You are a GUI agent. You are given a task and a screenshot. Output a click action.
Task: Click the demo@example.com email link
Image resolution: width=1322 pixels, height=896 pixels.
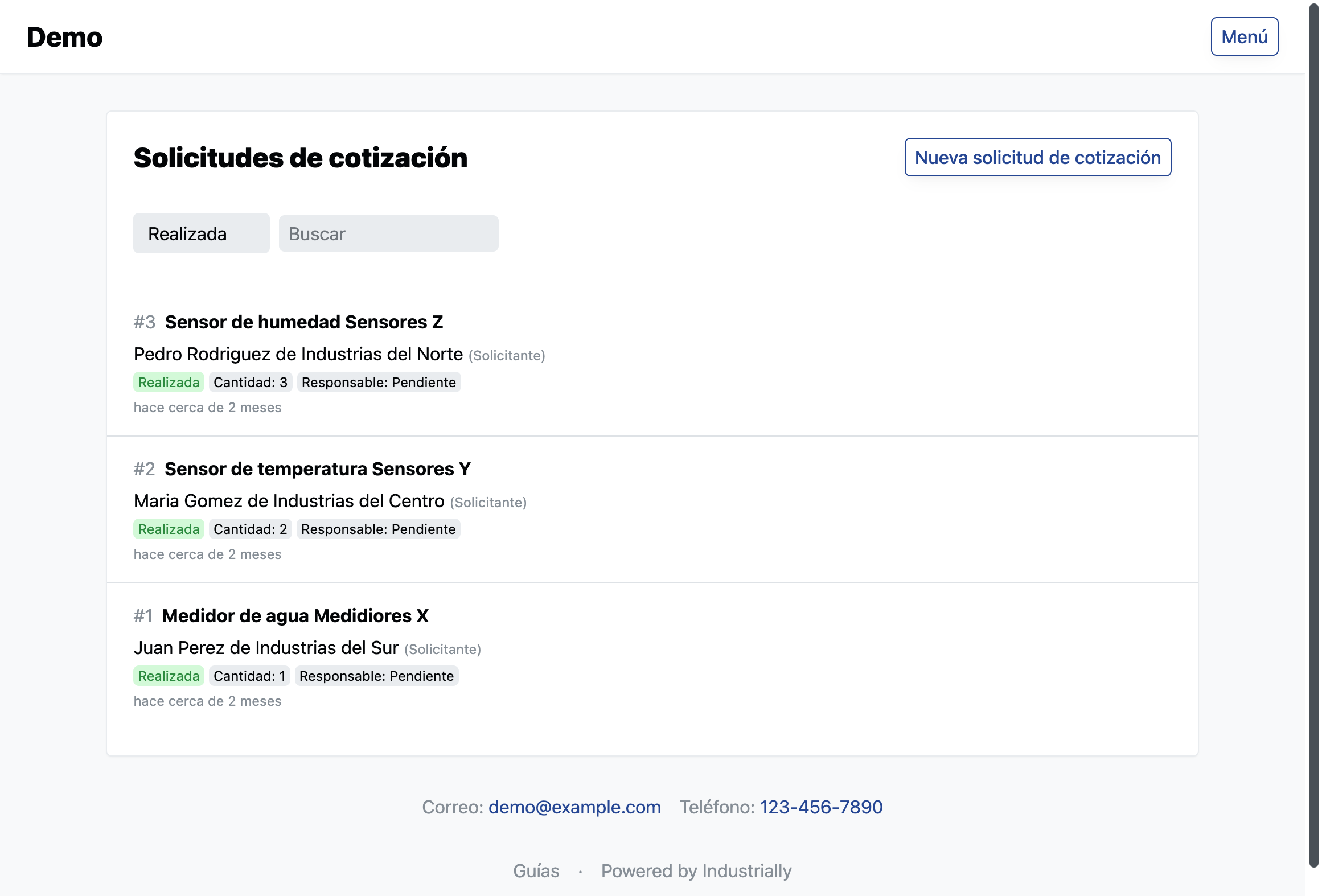(x=574, y=807)
